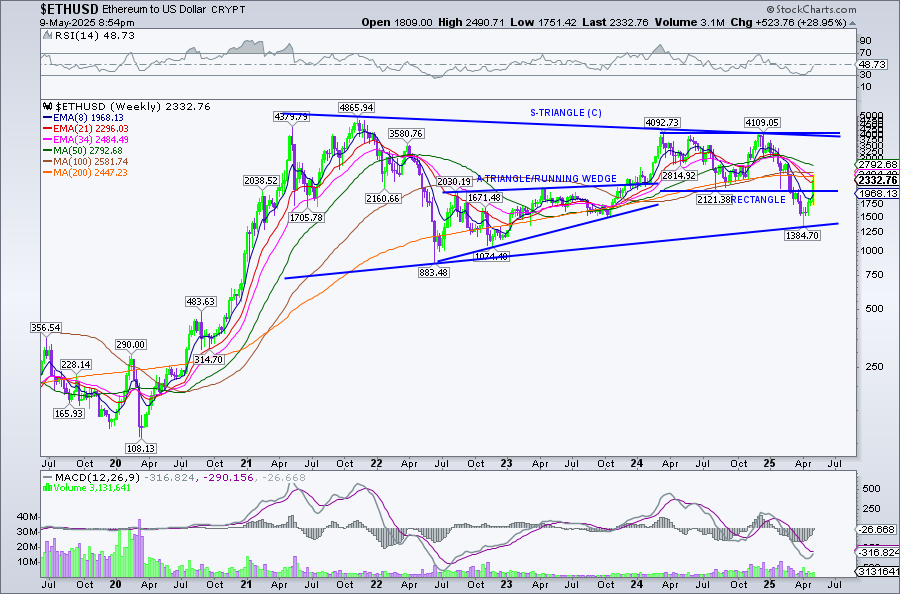Click the MACD(12,26,9) indicator legend label
Image resolution: width=900 pixels, height=594 pixels.
click(91, 477)
